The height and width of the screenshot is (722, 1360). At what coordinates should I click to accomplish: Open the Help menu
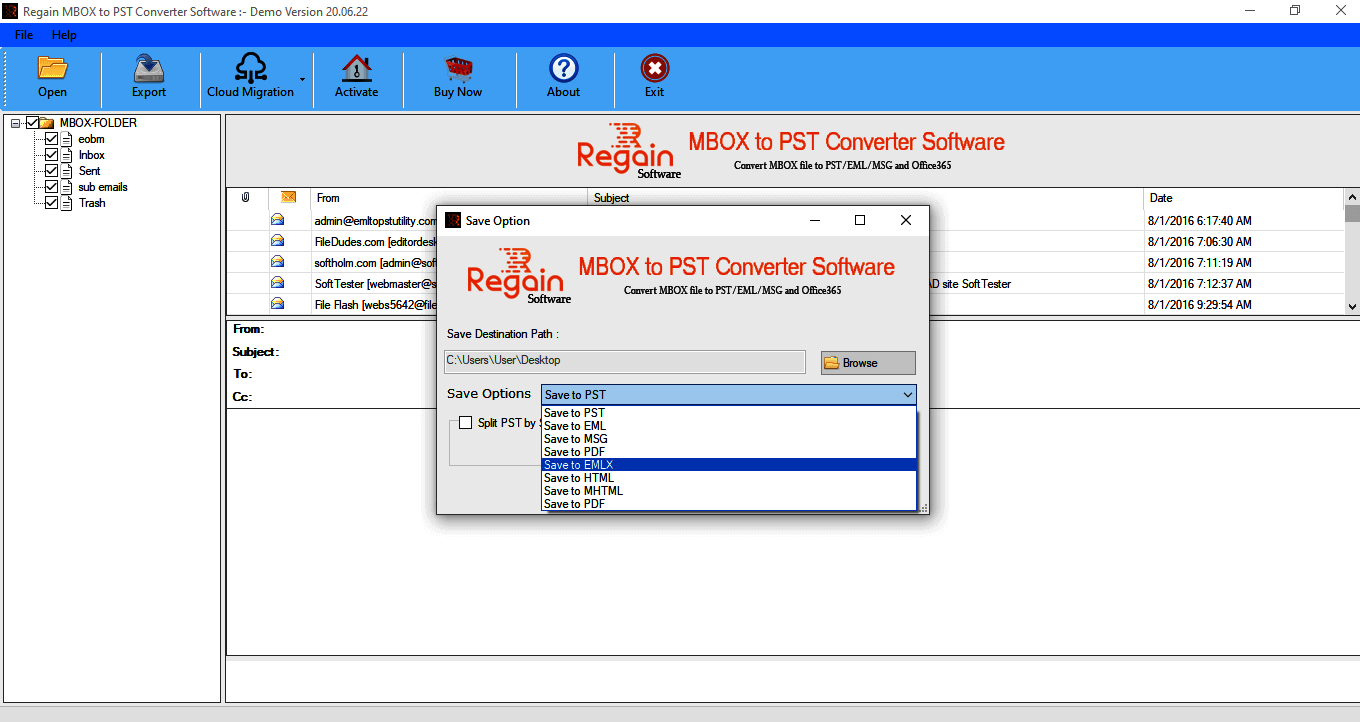64,35
